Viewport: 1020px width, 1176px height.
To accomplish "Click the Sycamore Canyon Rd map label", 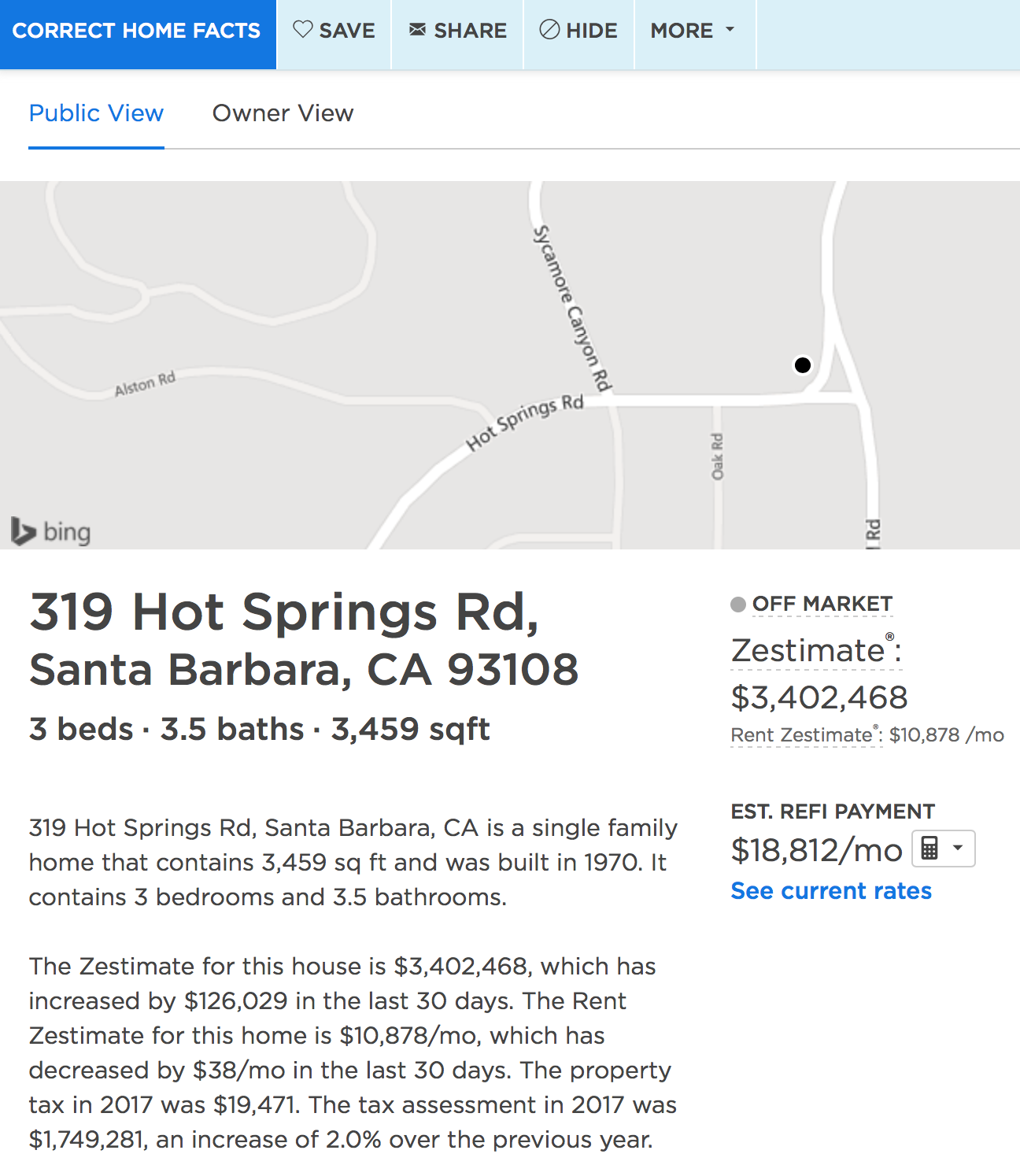I will coord(572,309).
